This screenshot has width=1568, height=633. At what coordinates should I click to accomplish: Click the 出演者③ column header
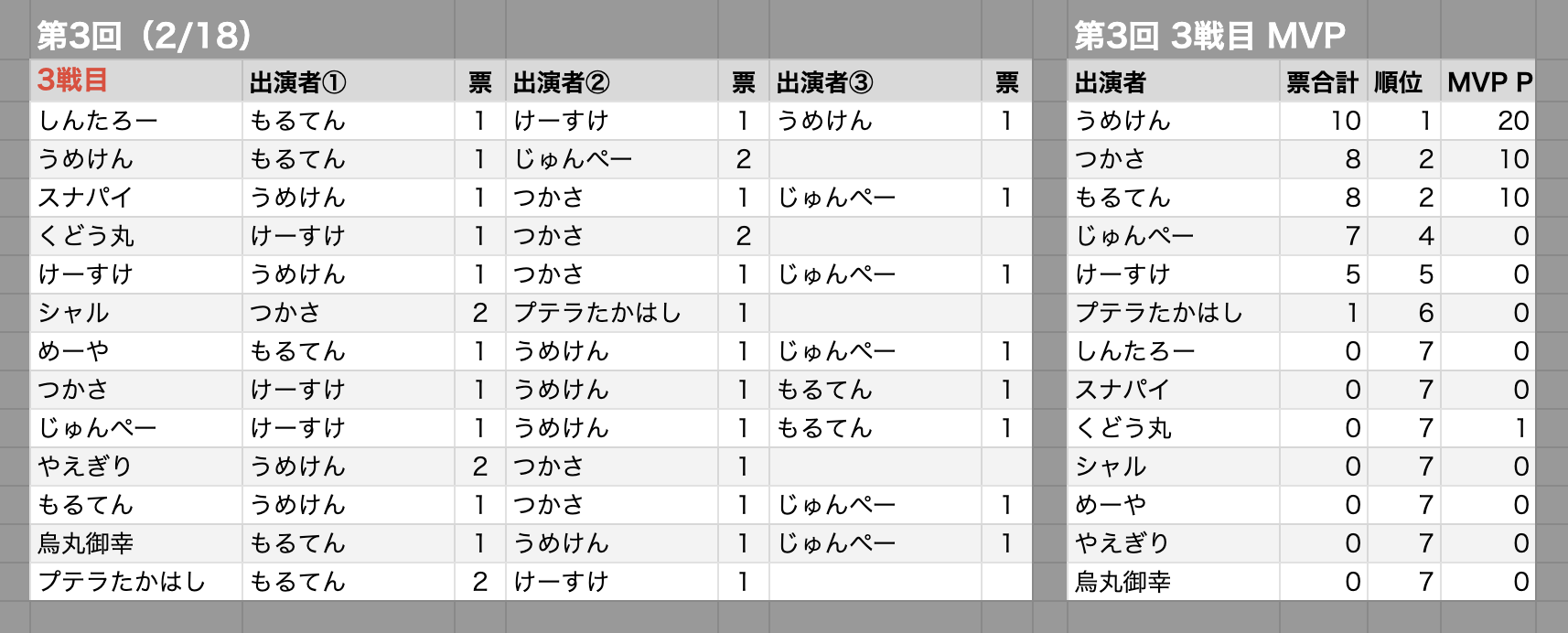click(875, 81)
